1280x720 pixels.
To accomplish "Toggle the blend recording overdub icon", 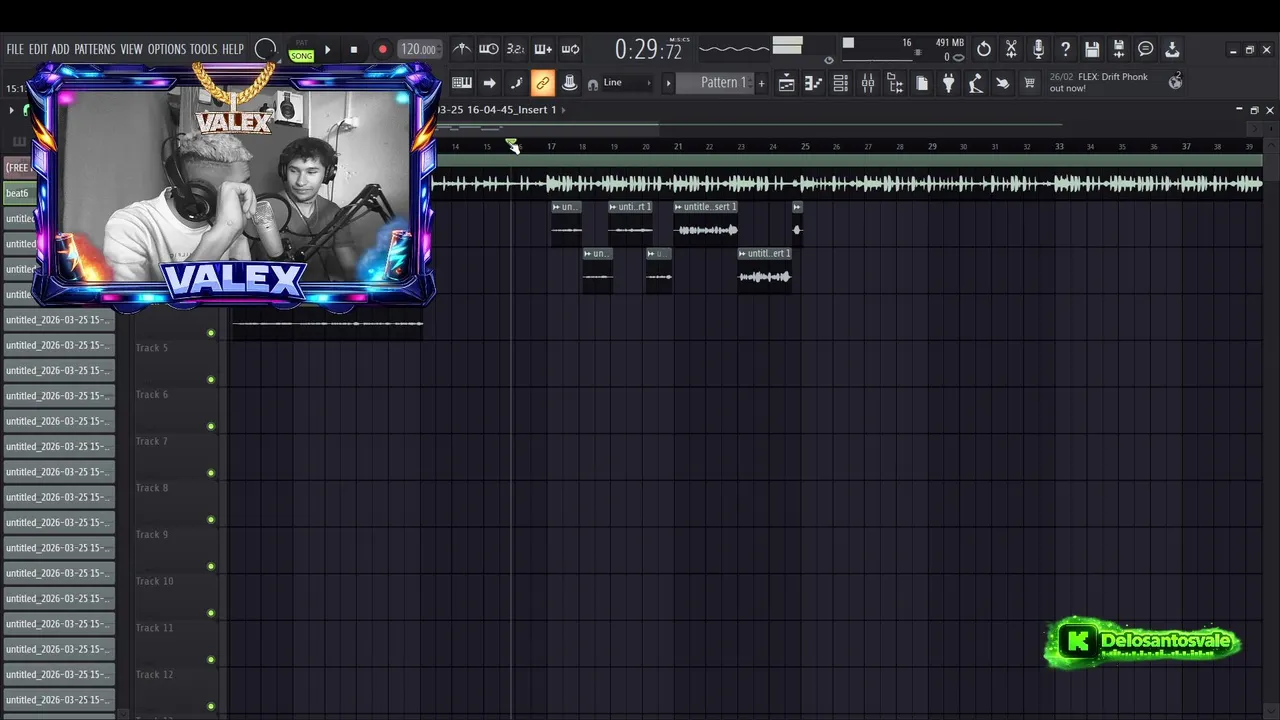I will [543, 49].
